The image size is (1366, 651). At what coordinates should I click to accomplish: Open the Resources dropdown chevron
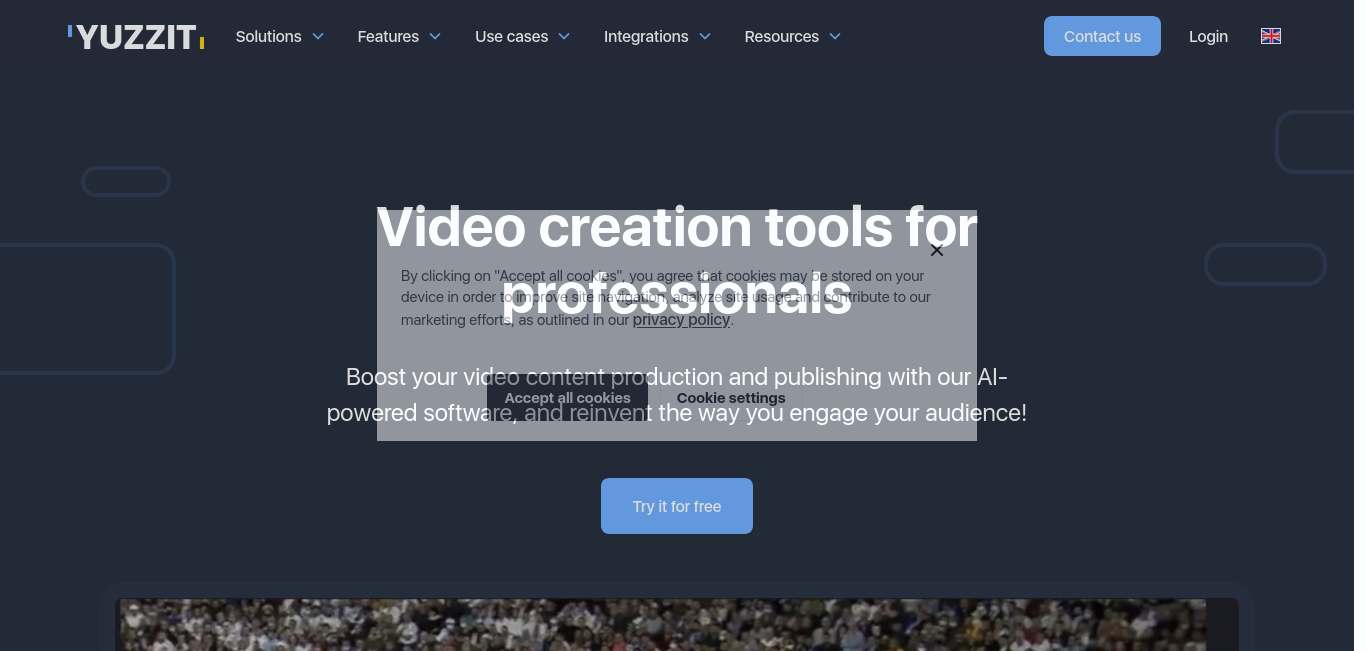tap(835, 37)
